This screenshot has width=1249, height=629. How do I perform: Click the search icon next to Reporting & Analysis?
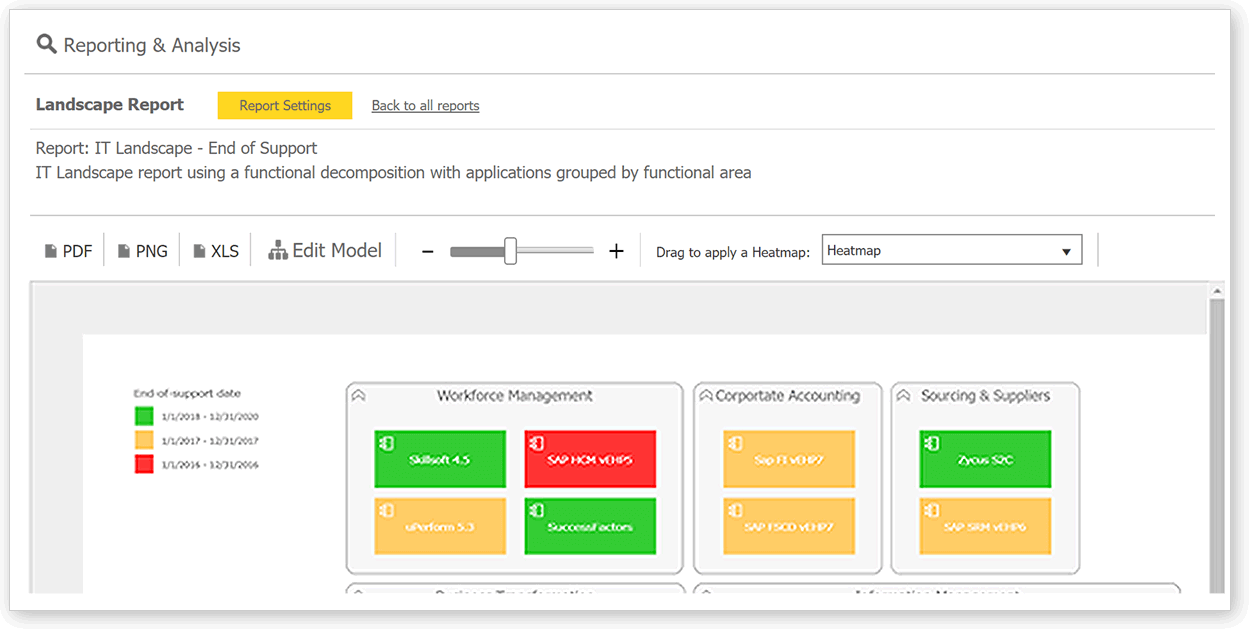46,44
